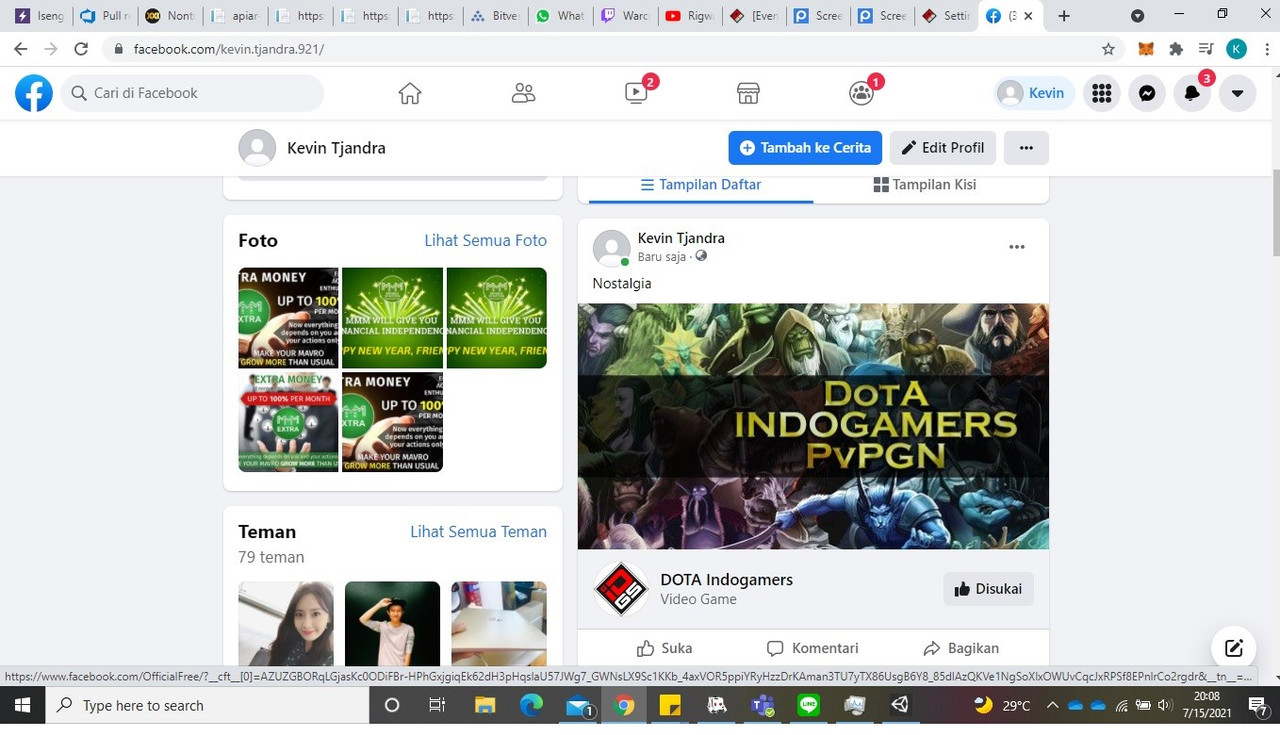Open the notifications bell icon
The width and height of the screenshot is (1280, 735).
[x=1192, y=93]
